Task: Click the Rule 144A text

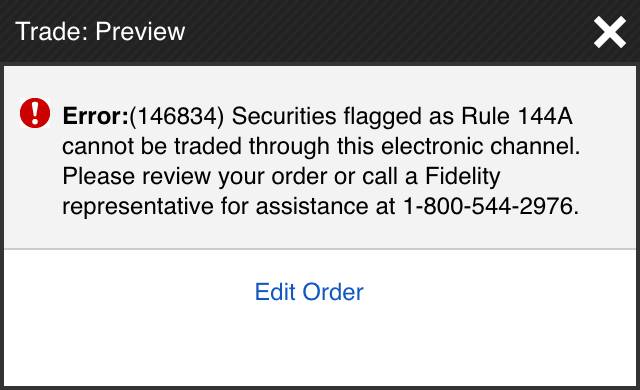Action: (517, 116)
